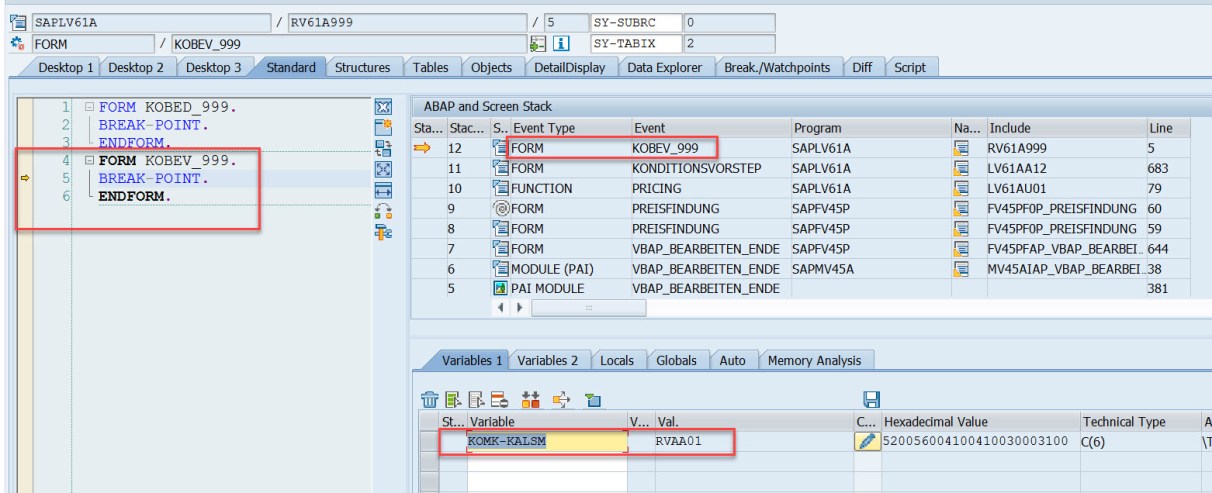The image size is (1212, 493).
Task: Click the Event Type column header
Action: coord(542,128)
